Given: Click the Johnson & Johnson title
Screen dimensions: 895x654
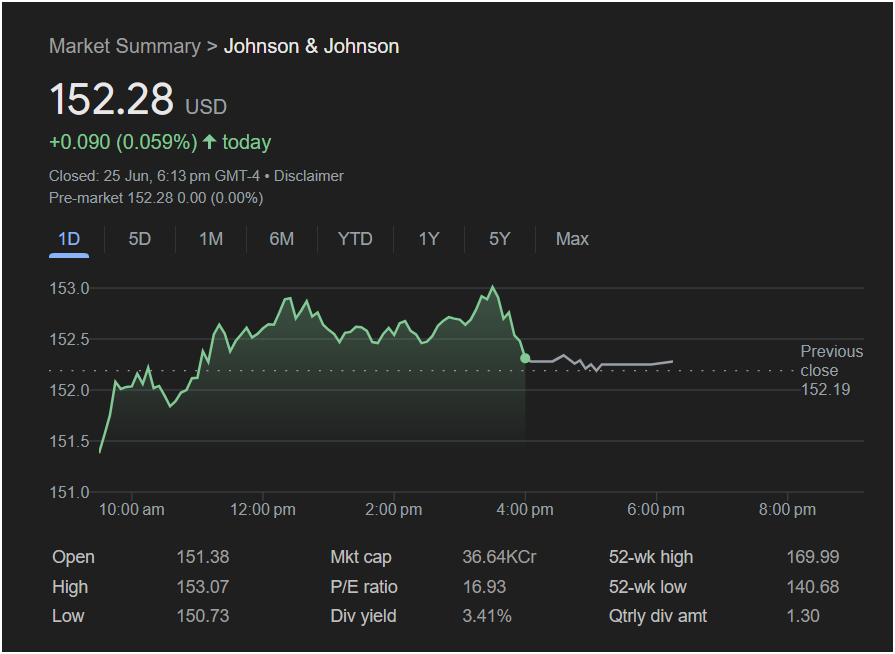Looking at the screenshot, I should [311, 46].
